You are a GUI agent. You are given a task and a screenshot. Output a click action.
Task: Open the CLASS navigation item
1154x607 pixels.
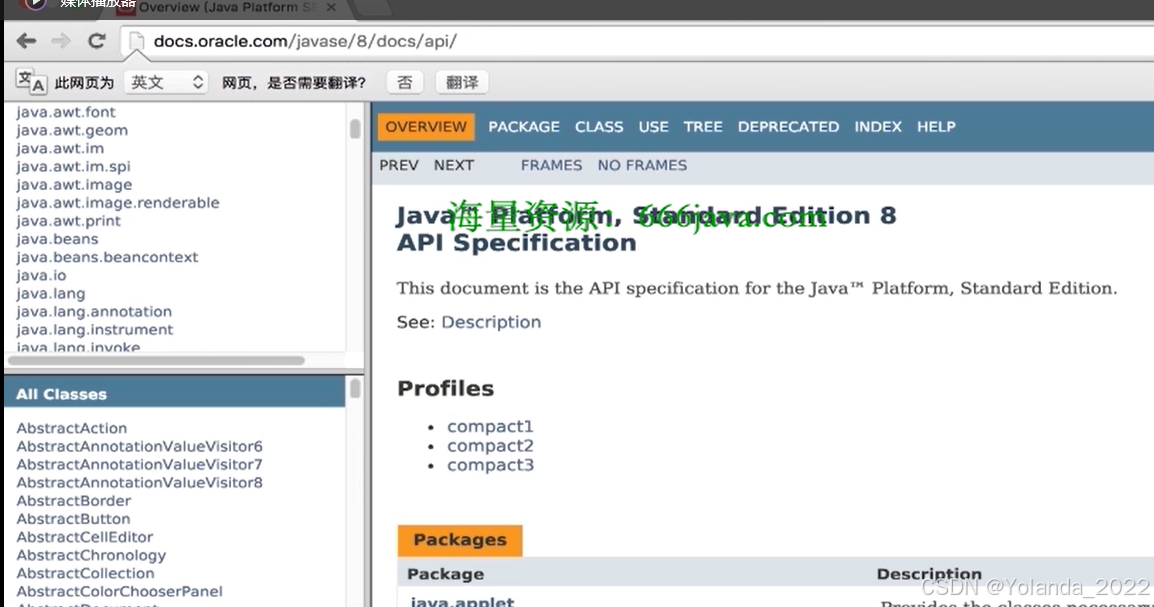click(599, 127)
